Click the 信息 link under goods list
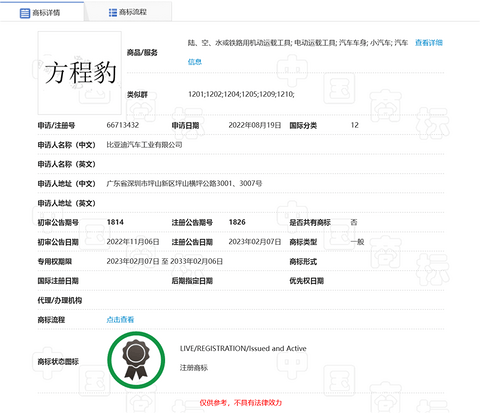 pos(195,62)
